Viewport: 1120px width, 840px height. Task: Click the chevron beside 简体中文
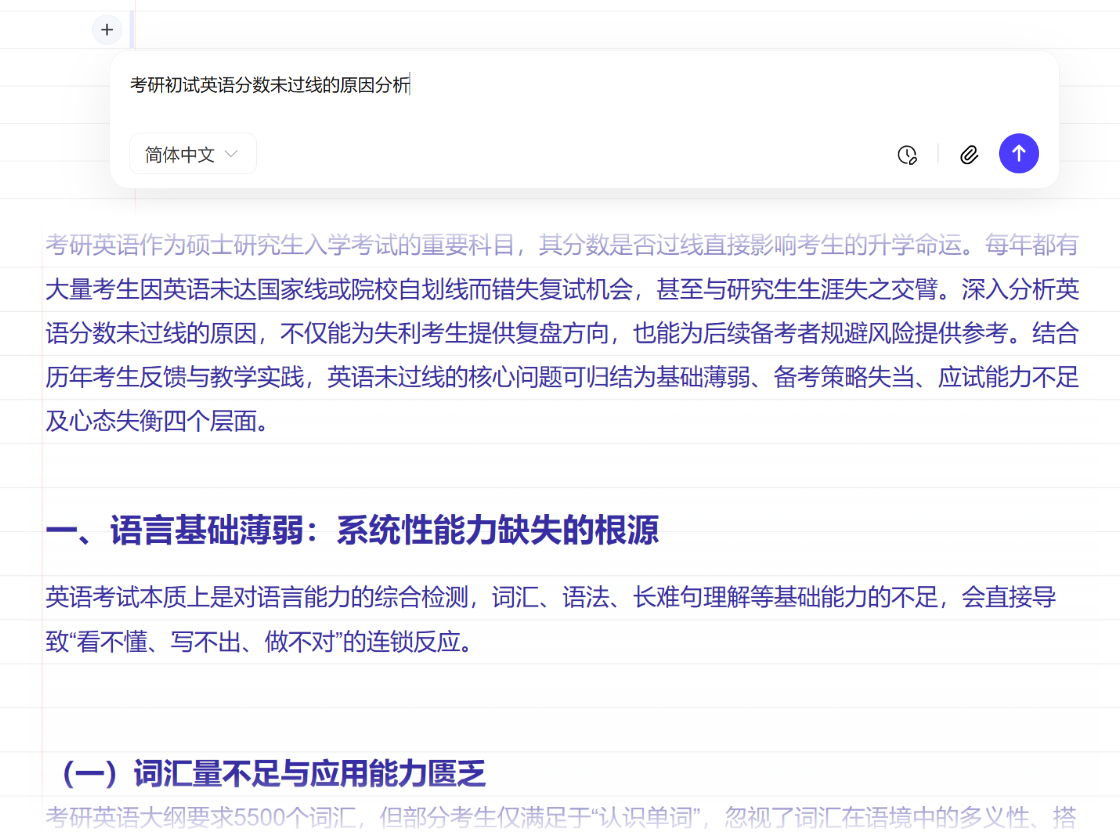click(x=231, y=154)
